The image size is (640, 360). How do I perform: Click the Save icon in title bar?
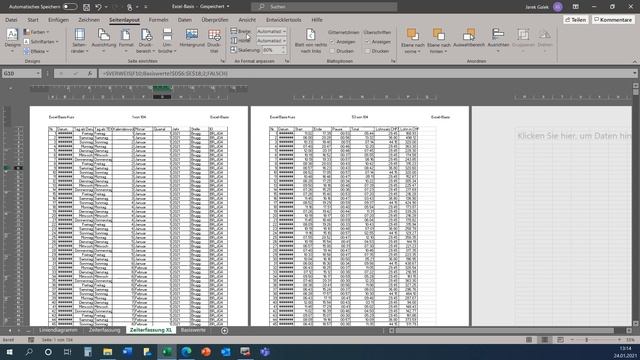coord(87,7)
